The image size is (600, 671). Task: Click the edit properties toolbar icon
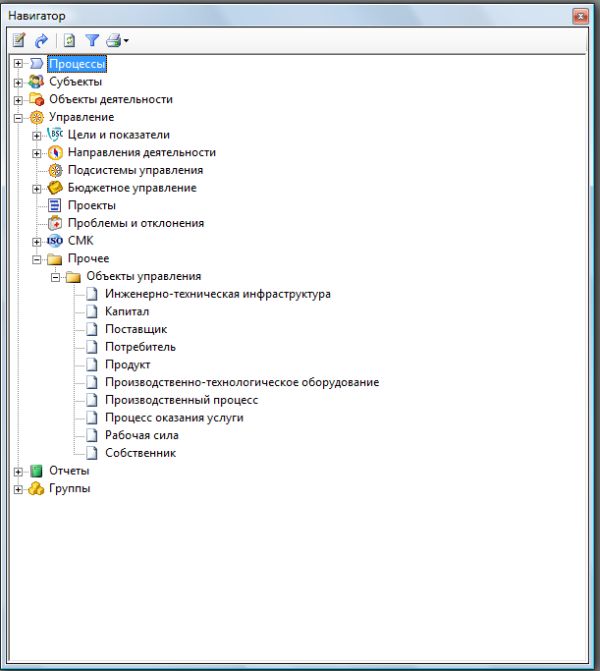click(x=19, y=41)
